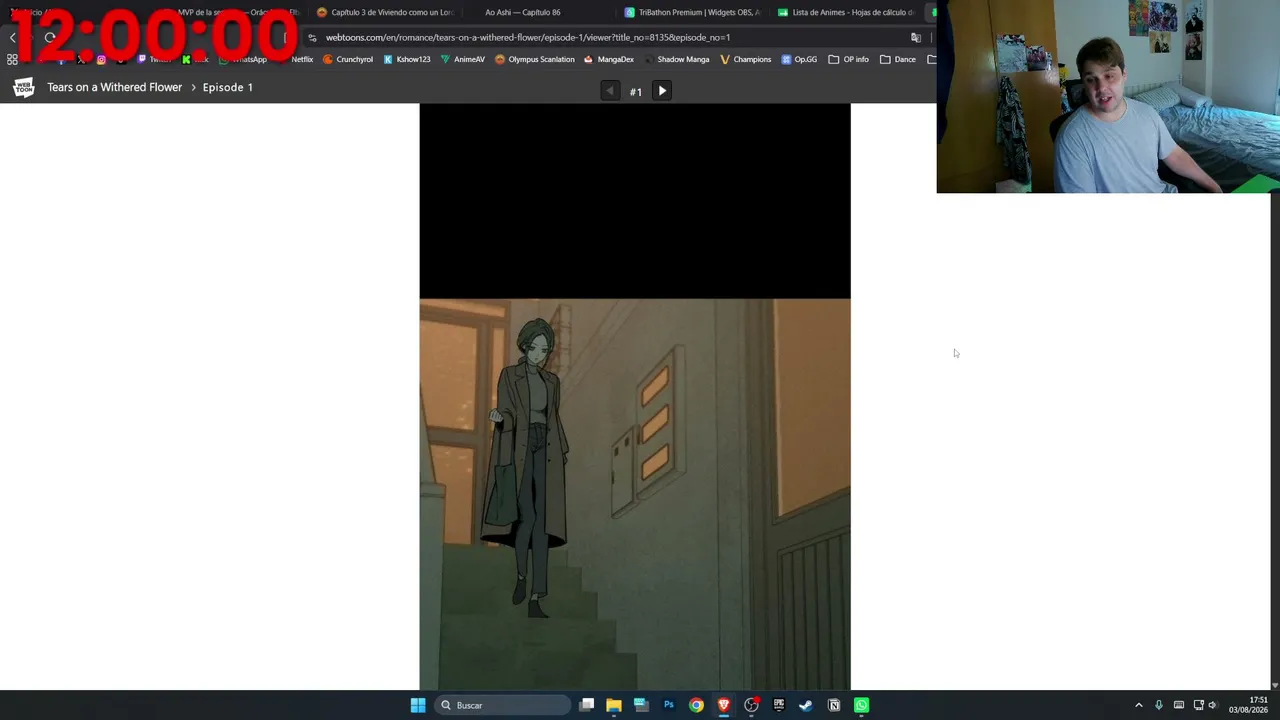Open Epic Games Launcher from the taskbar
This screenshot has width=1280, height=720.
[x=779, y=706]
